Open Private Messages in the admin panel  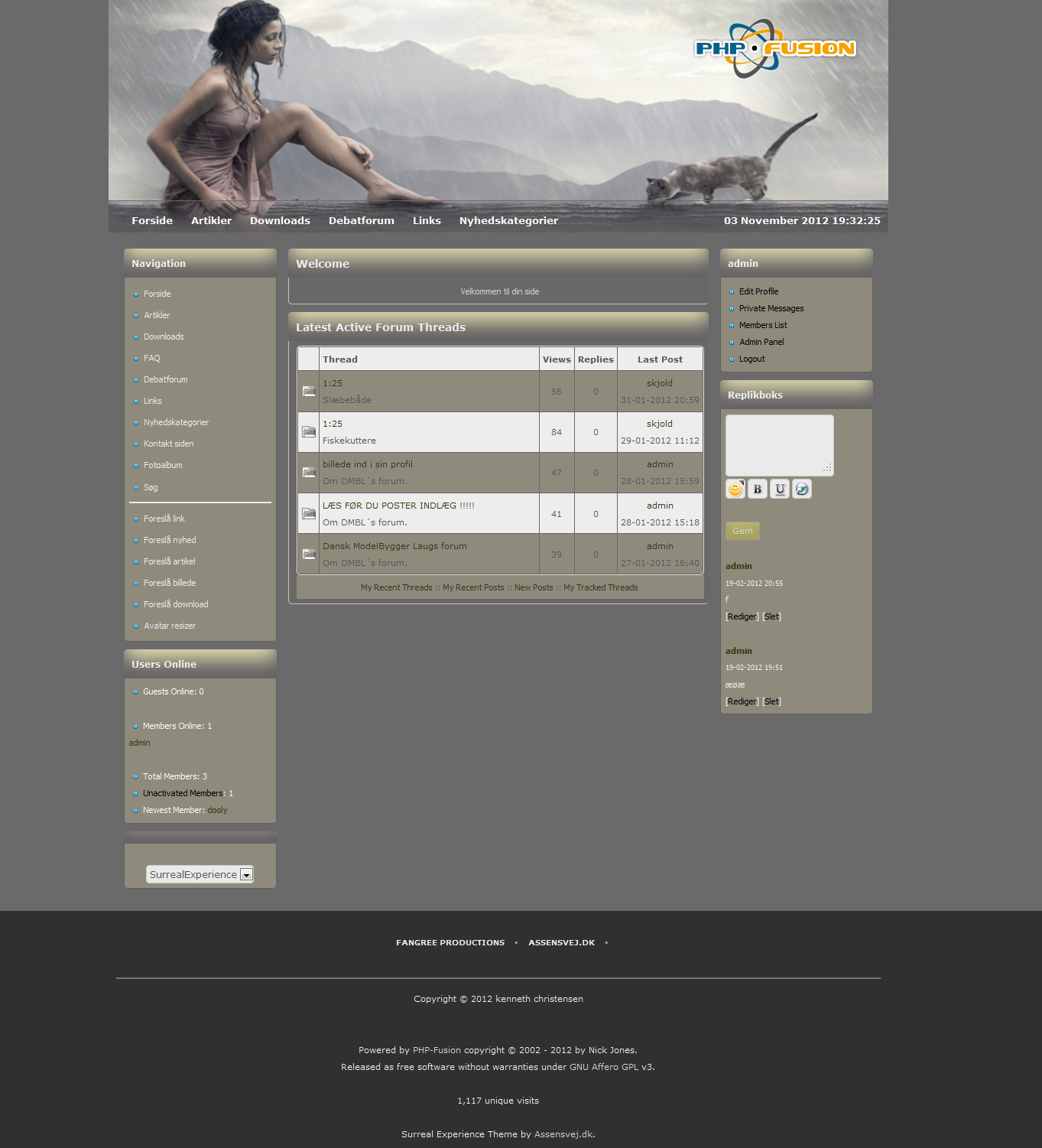(771, 308)
